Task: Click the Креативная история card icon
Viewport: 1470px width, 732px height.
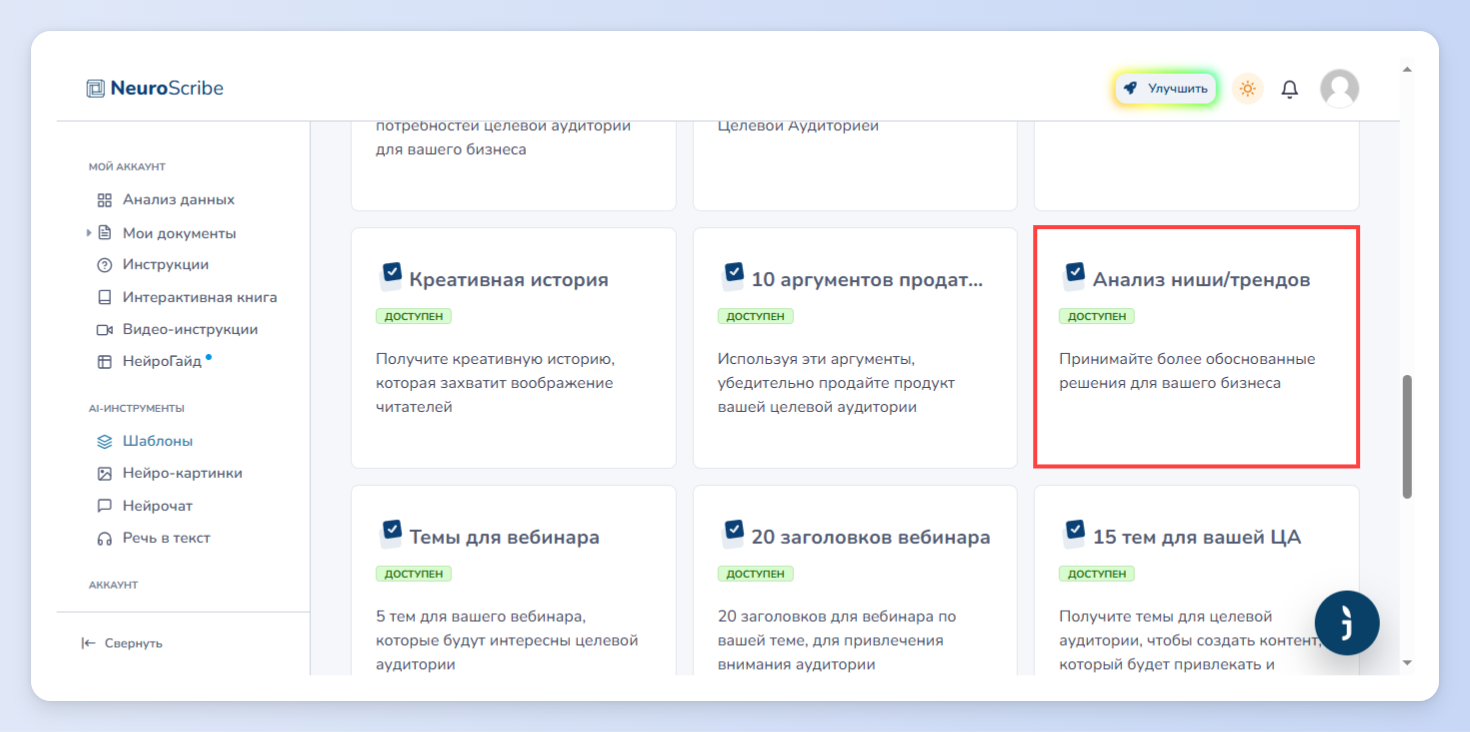Action: point(391,275)
